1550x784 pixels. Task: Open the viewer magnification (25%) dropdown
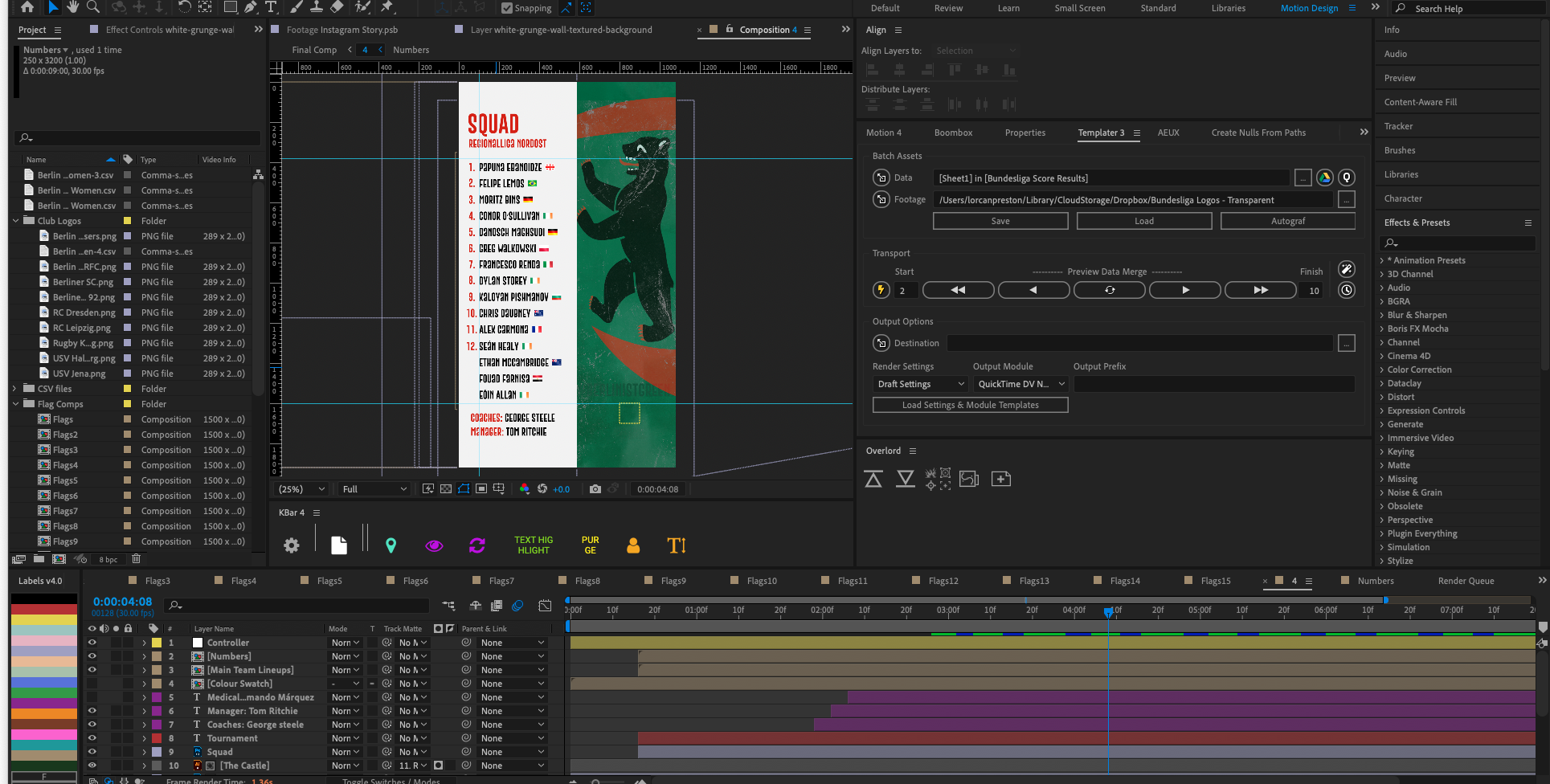tap(302, 489)
